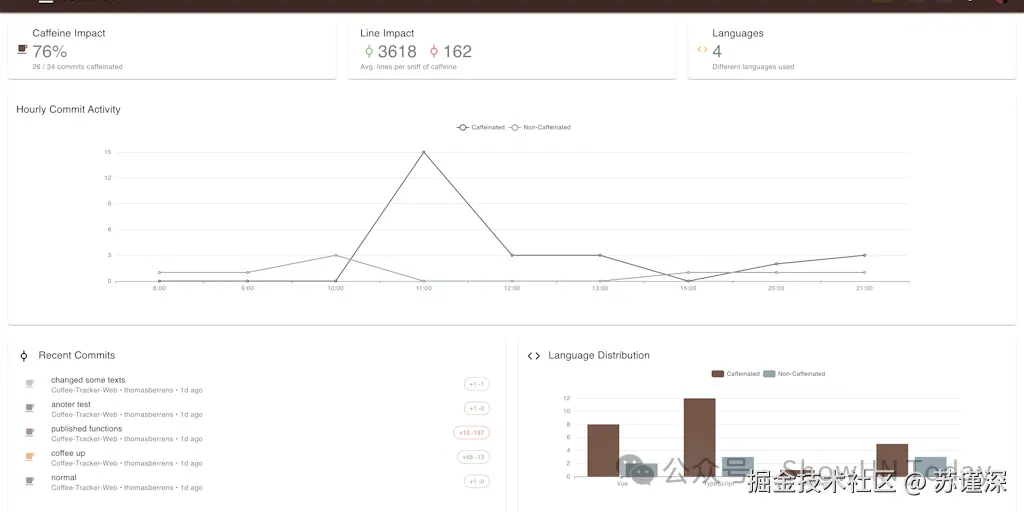Click the green commit icon beside 3618
The height and width of the screenshot is (512, 1024).
[368, 51]
